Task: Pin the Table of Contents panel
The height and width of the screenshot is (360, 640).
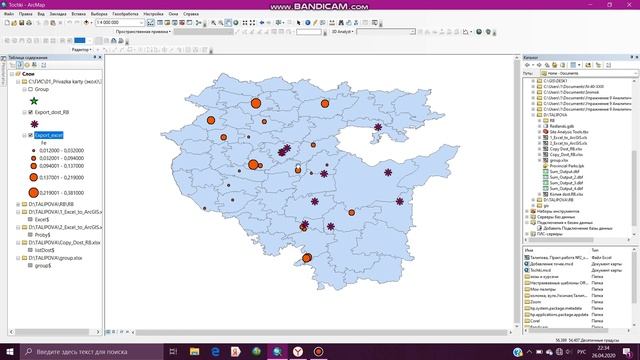Action: (x=95, y=57)
